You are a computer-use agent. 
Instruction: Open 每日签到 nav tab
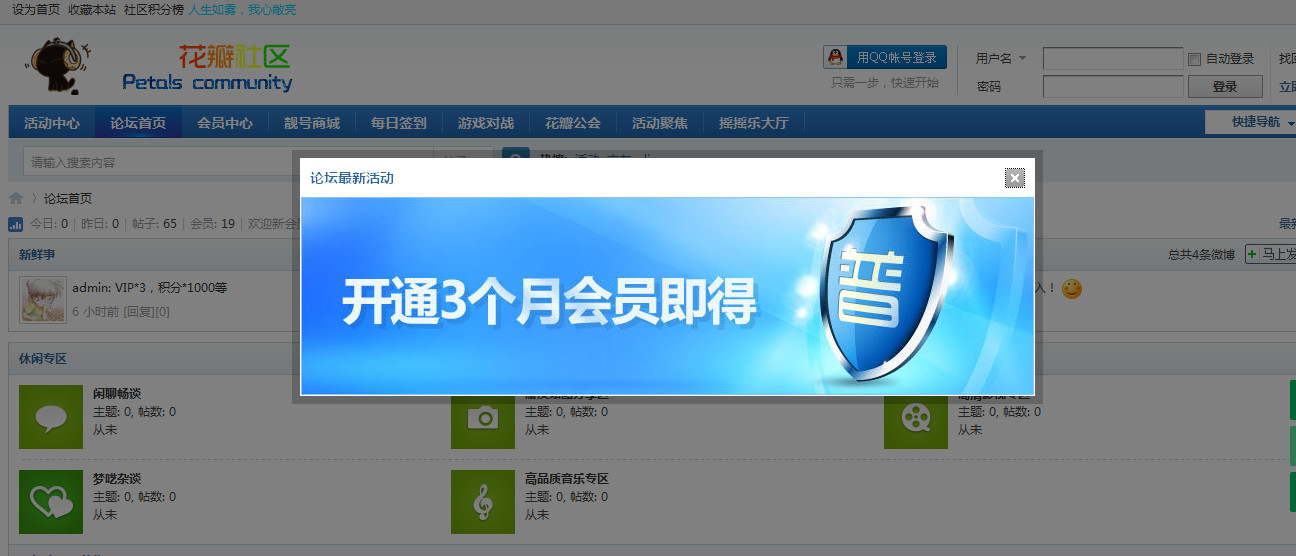(x=399, y=123)
